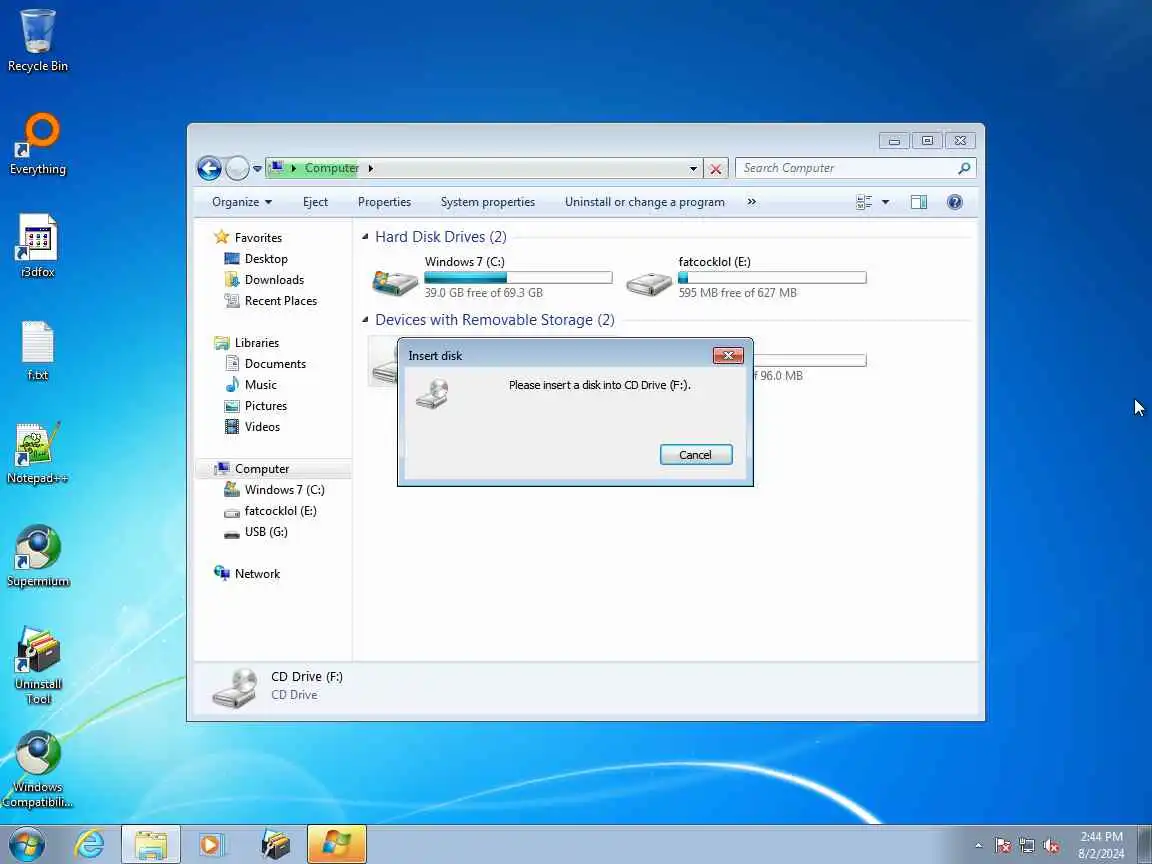Collapse the Hard Disk Drives group
The image size is (1152, 864).
365,237
